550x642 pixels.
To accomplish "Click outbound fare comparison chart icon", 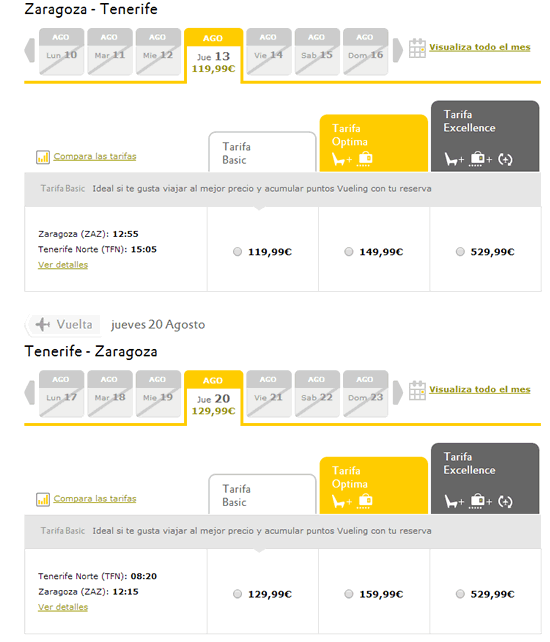I will click(x=43, y=157).
